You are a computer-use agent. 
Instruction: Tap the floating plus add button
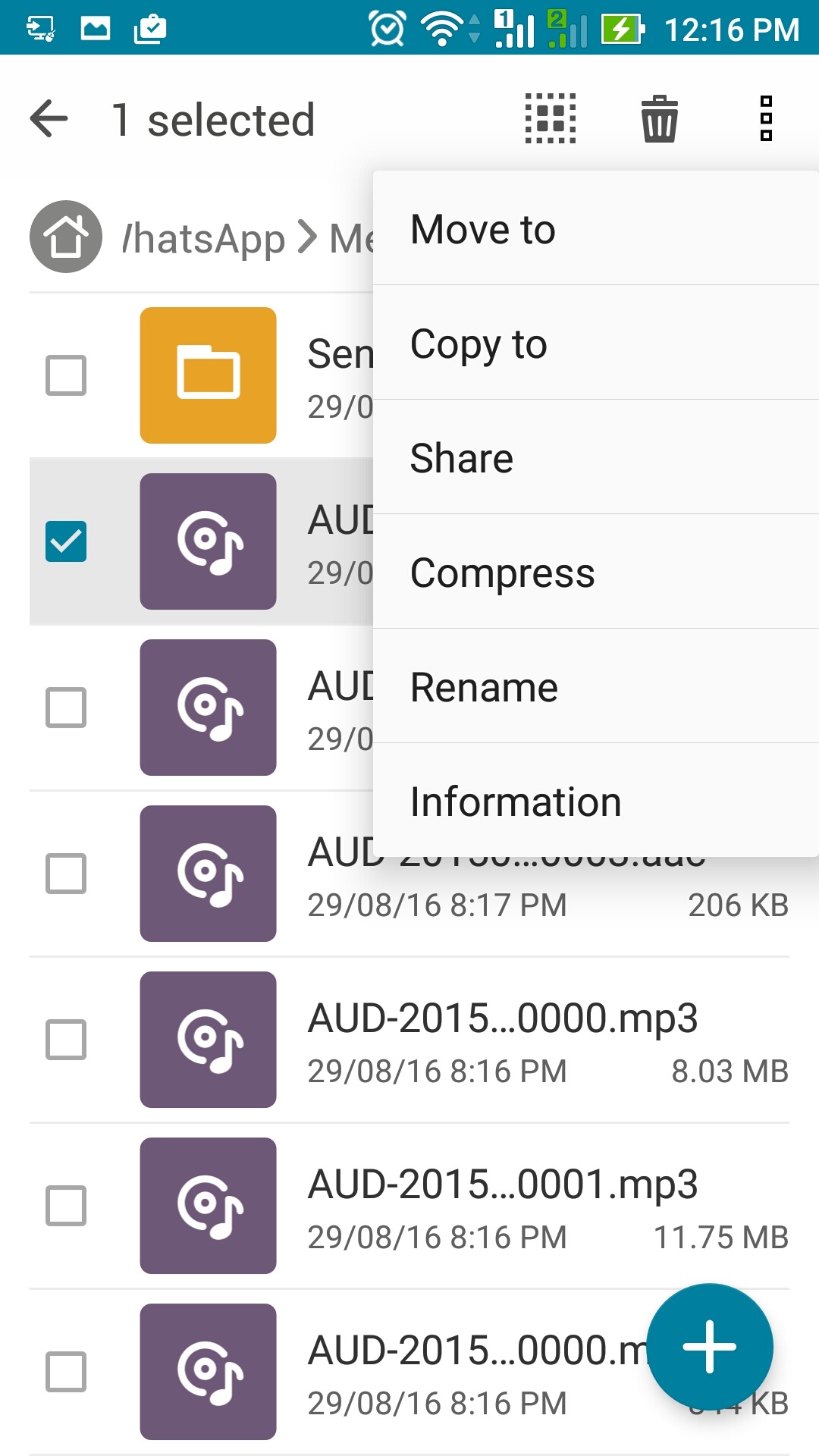pyautogui.click(x=710, y=1347)
